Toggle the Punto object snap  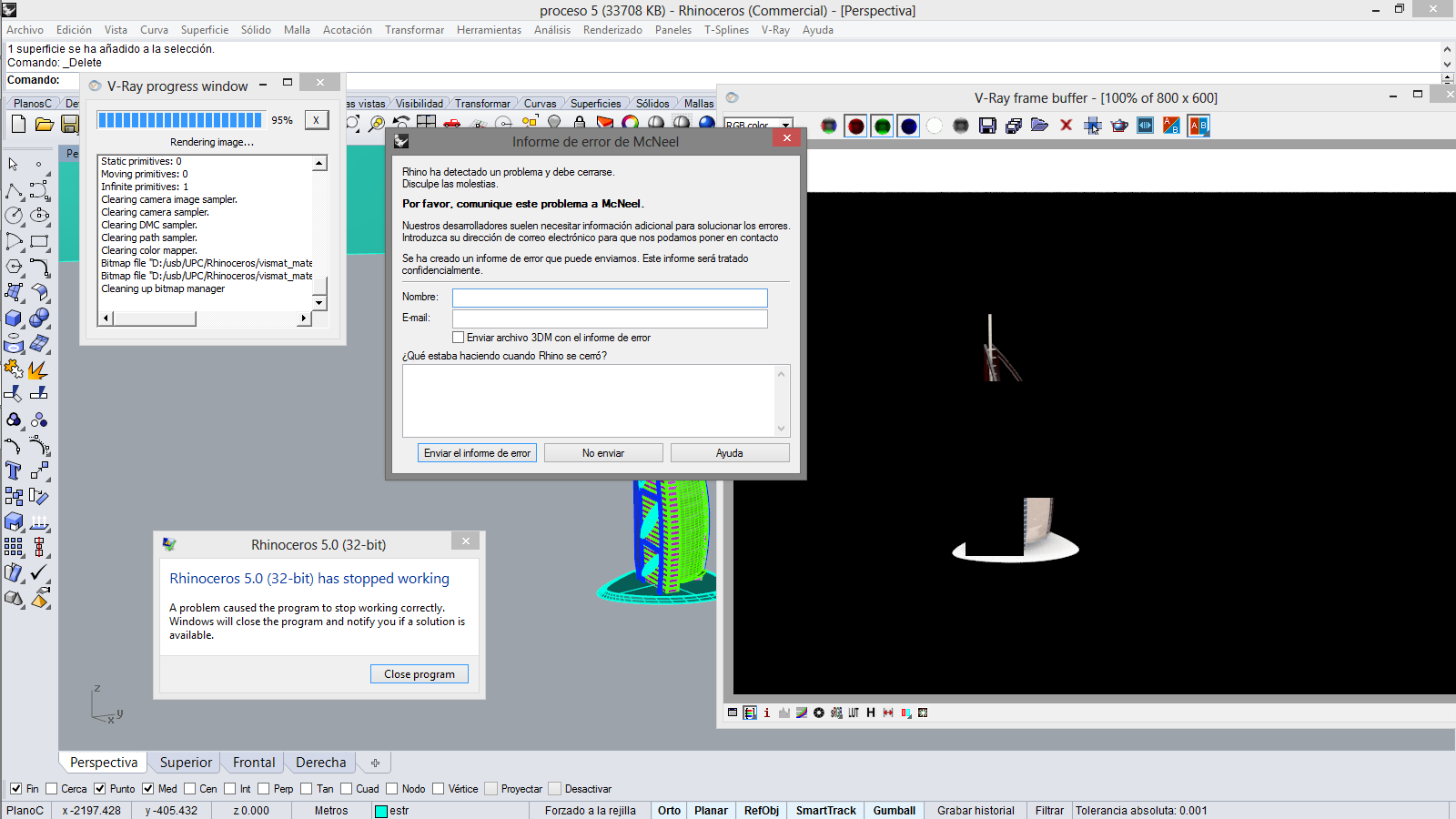tap(100, 789)
